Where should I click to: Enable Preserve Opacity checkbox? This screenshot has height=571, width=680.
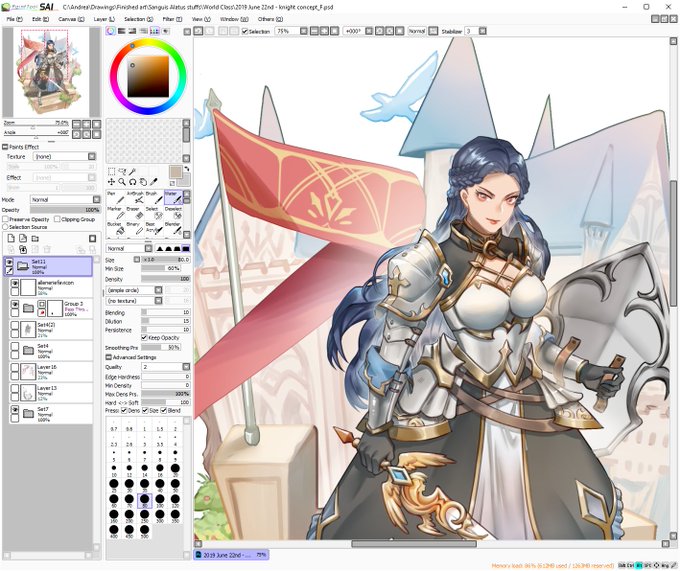[6, 219]
